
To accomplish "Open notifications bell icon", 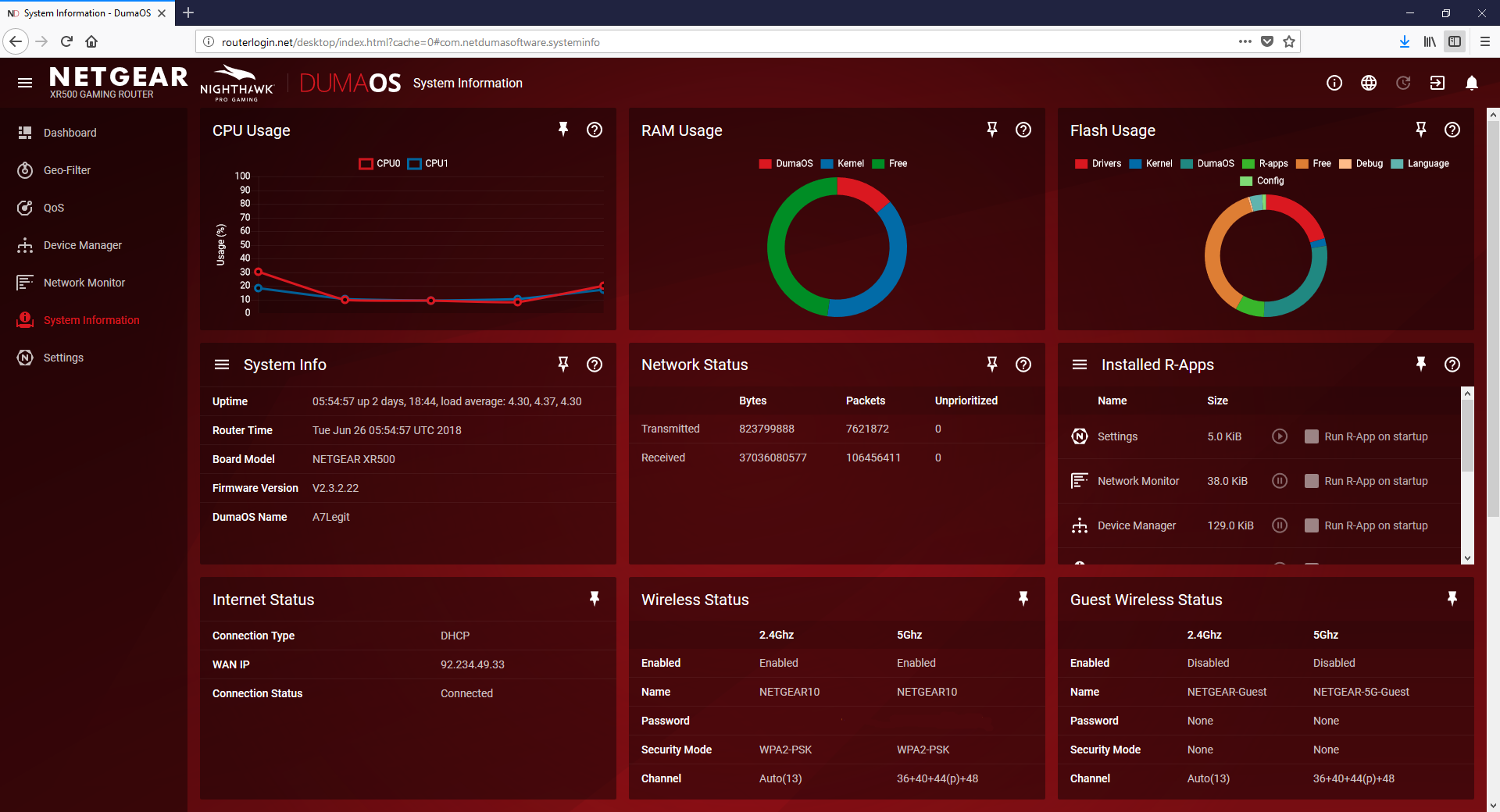I will pyautogui.click(x=1472, y=83).
